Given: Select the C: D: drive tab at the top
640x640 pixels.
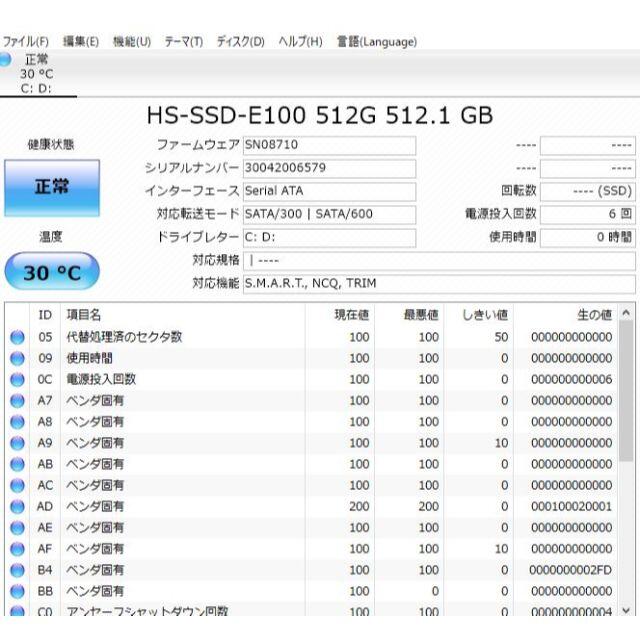Looking at the screenshot, I should (x=38, y=74).
